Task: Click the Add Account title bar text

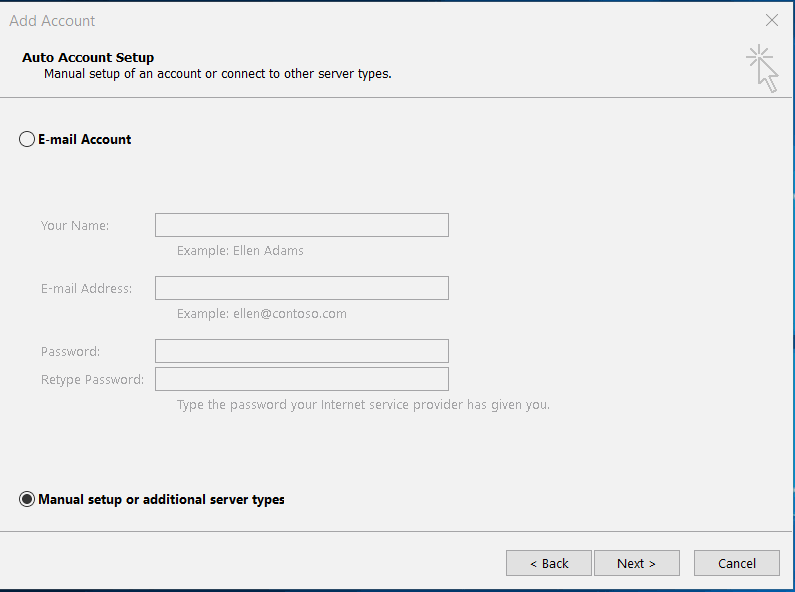Action: pos(52,21)
